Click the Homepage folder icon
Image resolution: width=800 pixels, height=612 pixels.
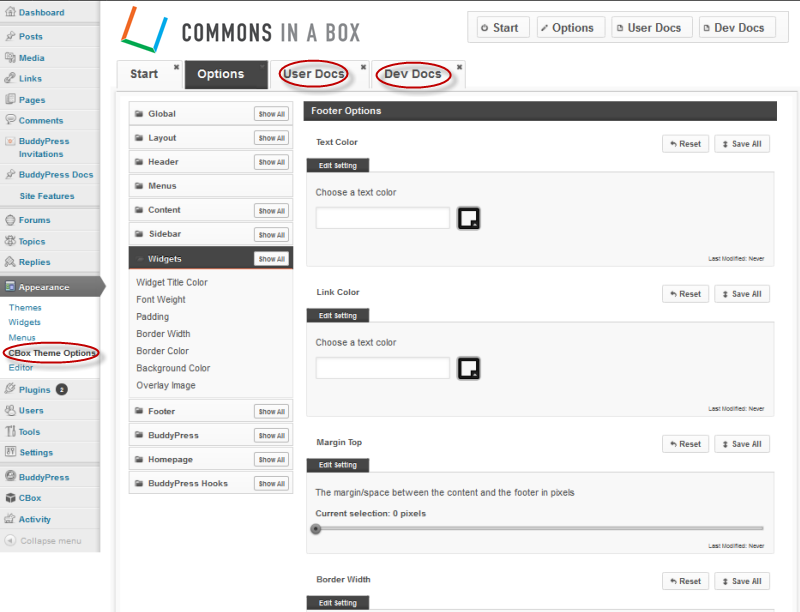(139, 459)
